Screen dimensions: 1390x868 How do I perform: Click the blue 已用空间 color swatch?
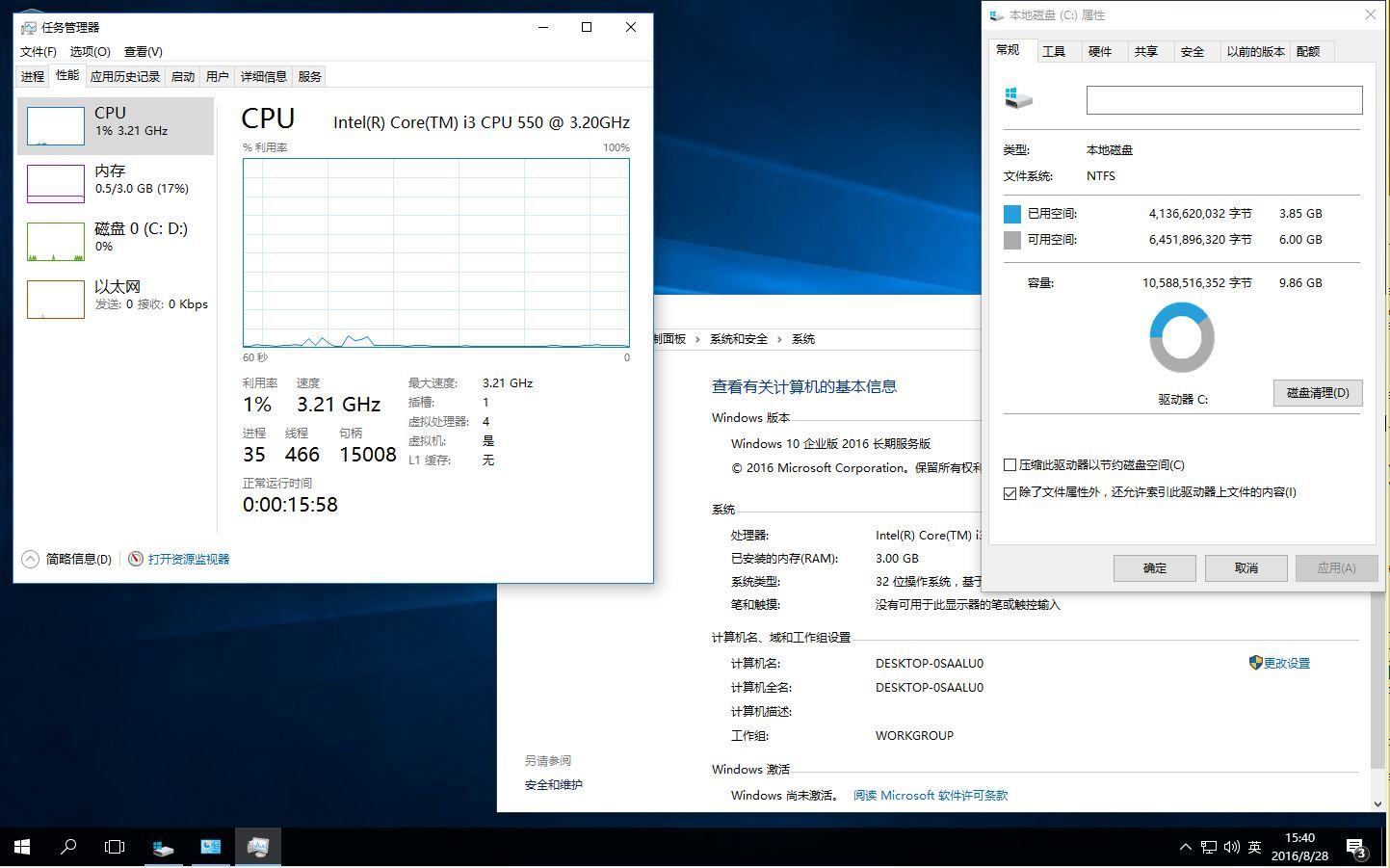point(1012,214)
